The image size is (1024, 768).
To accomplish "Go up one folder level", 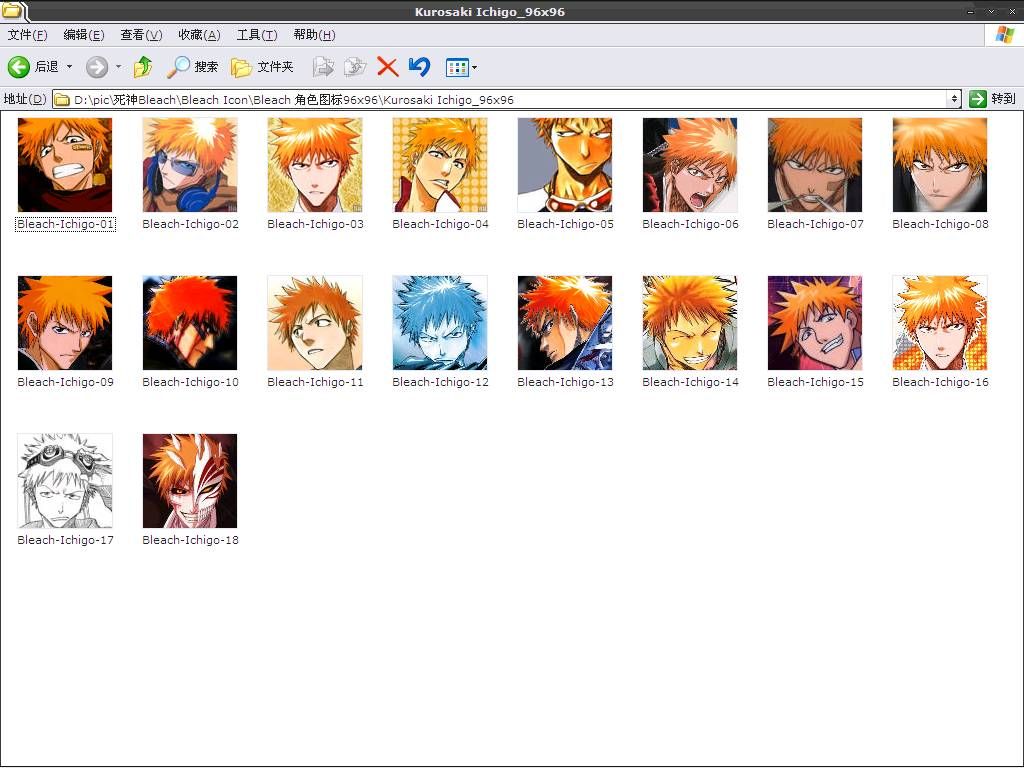I will point(143,67).
